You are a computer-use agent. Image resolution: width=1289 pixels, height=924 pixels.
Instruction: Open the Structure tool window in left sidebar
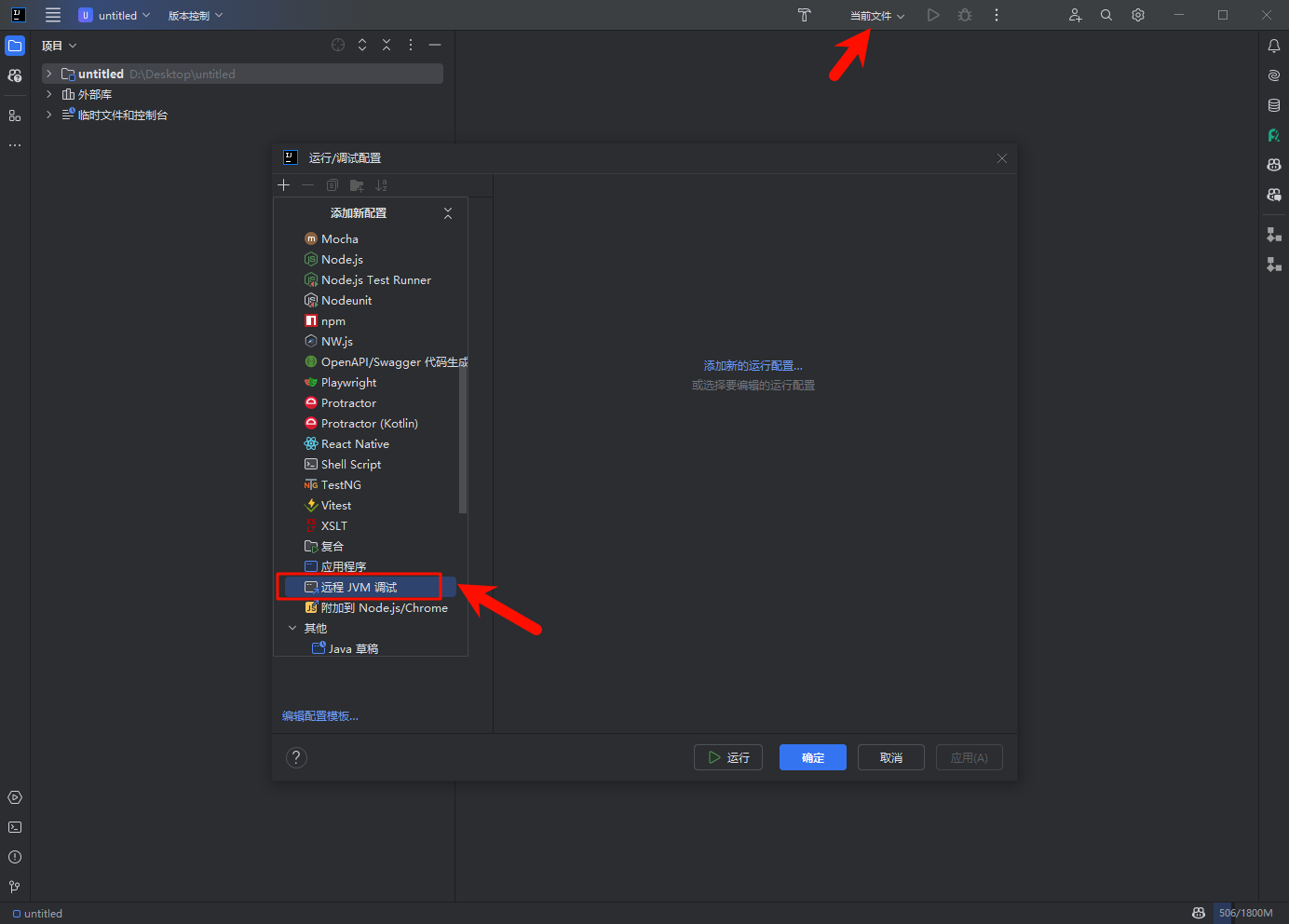pyautogui.click(x=15, y=115)
